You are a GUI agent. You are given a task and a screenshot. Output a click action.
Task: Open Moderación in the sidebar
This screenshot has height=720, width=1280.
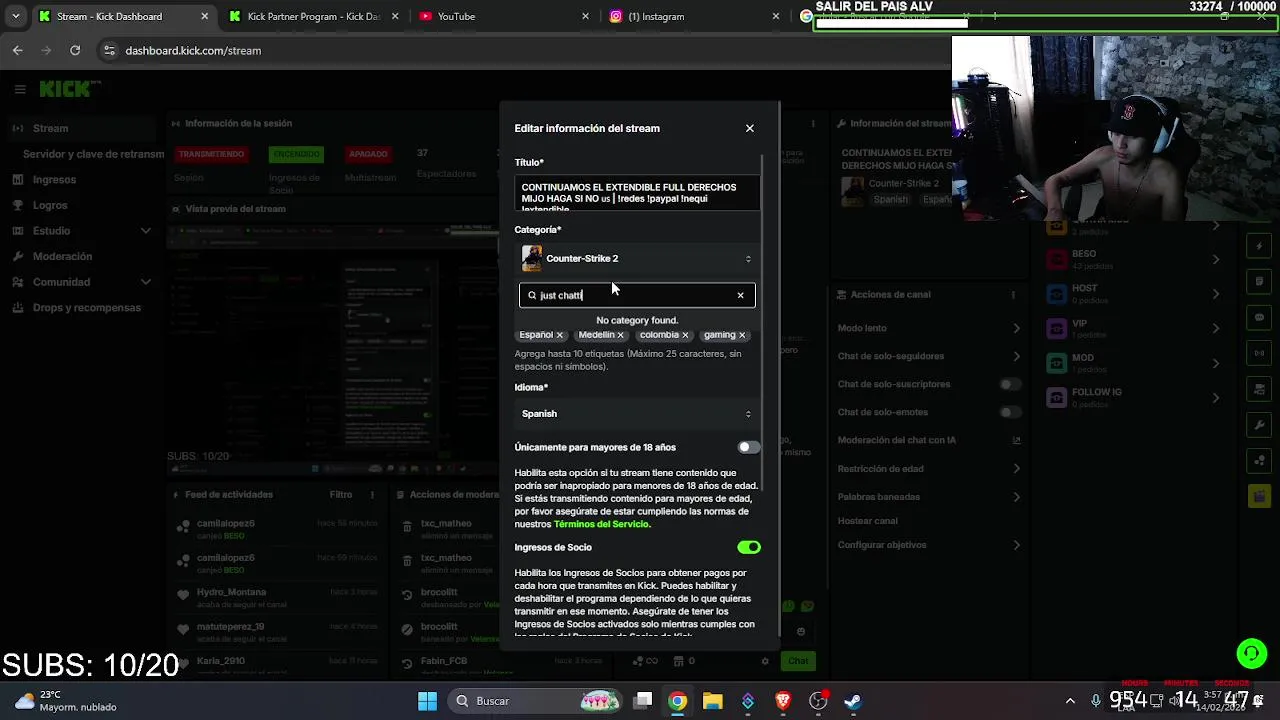tap(62, 257)
